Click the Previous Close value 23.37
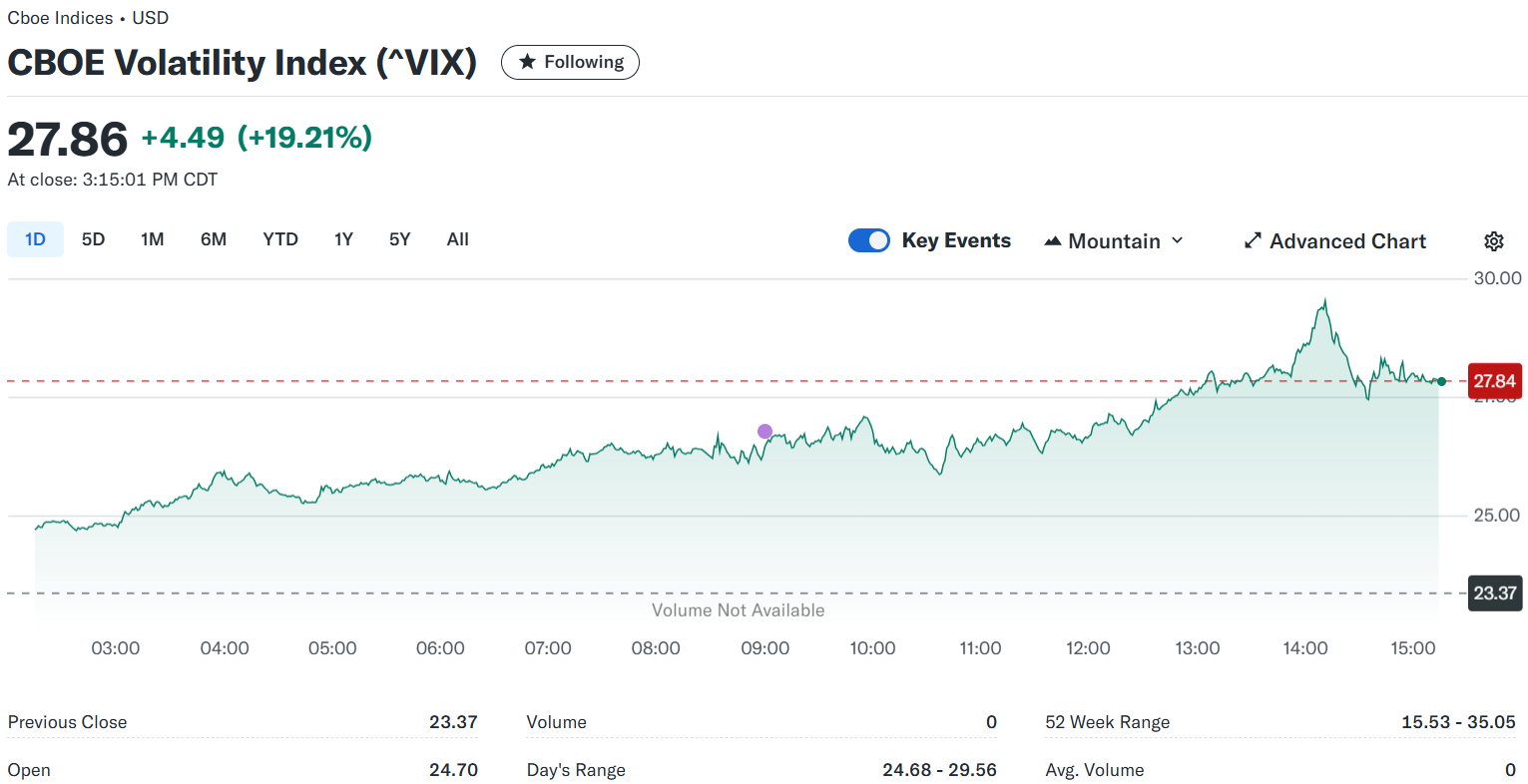The image size is (1528, 784). click(x=454, y=722)
